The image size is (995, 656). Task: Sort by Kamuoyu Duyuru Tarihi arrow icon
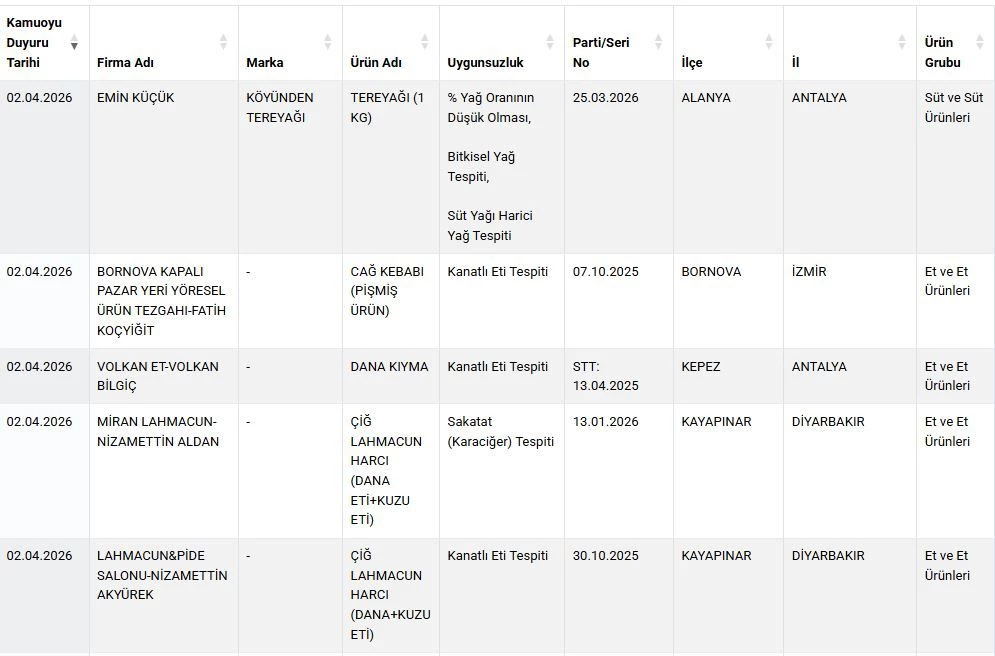pyautogui.click(x=74, y=43)
